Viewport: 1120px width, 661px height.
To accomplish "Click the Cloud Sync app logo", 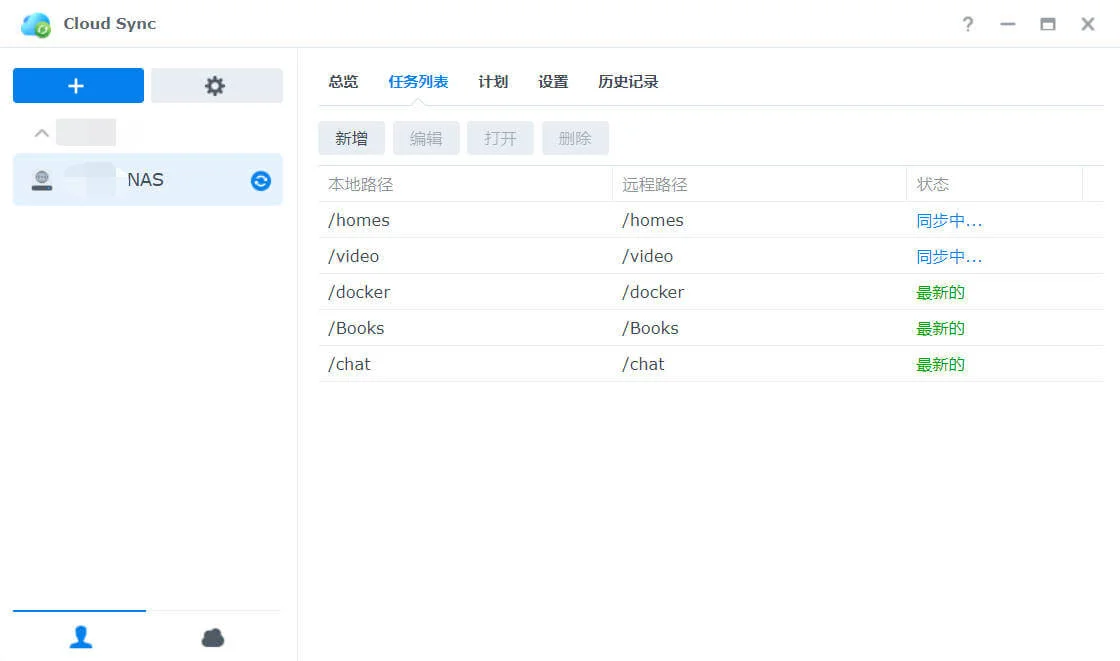I will pyautogui.click(x=36, y=24).
